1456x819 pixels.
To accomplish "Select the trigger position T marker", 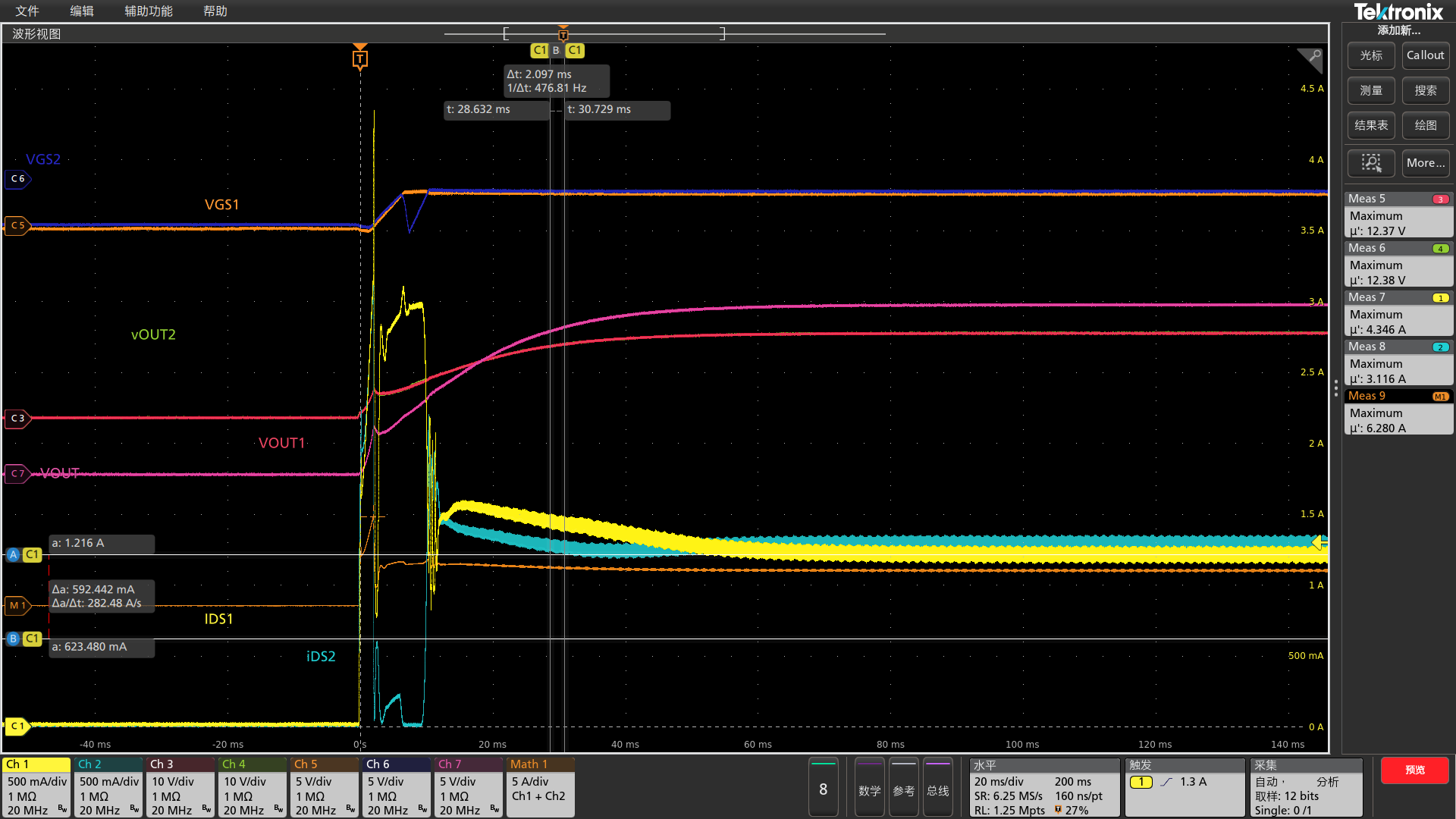I will 360,58.
